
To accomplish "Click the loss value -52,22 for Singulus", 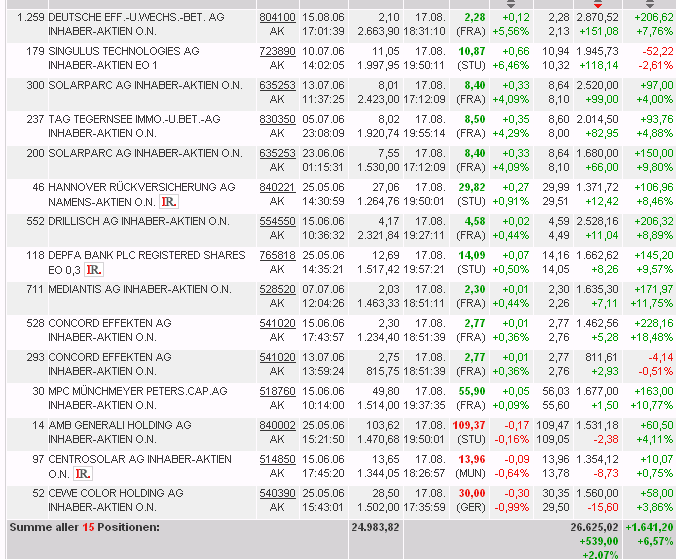I will pyautogui.click(x=657, y=52).
